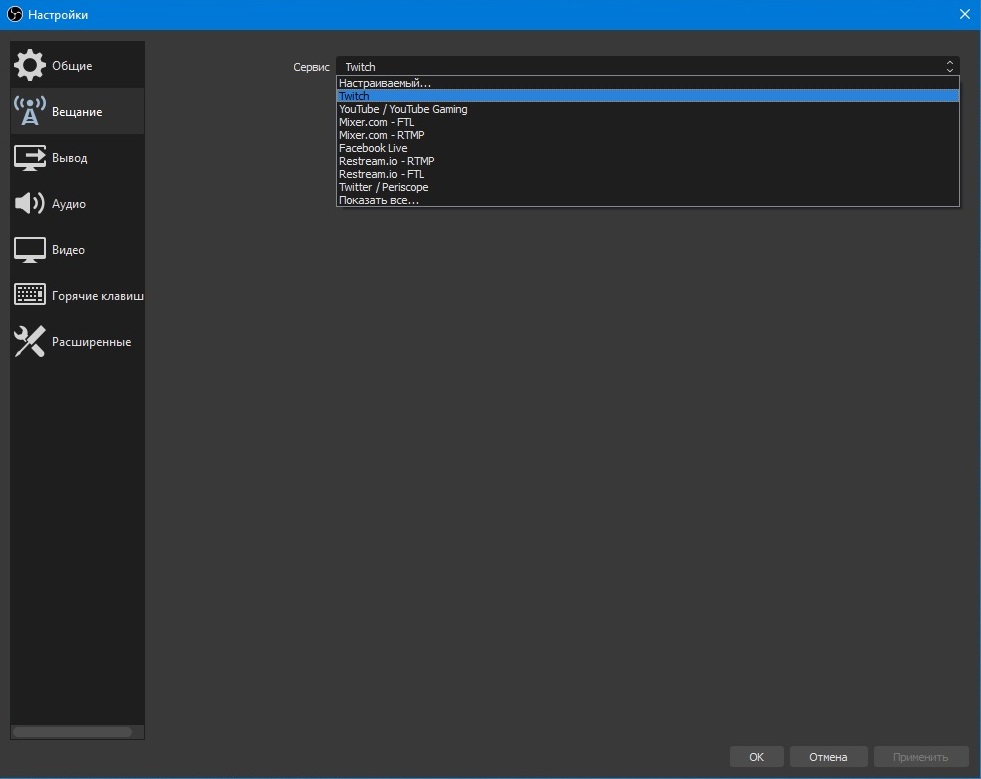Collapse the Сервис dropdown showing Twitch

tap(648, 66)
